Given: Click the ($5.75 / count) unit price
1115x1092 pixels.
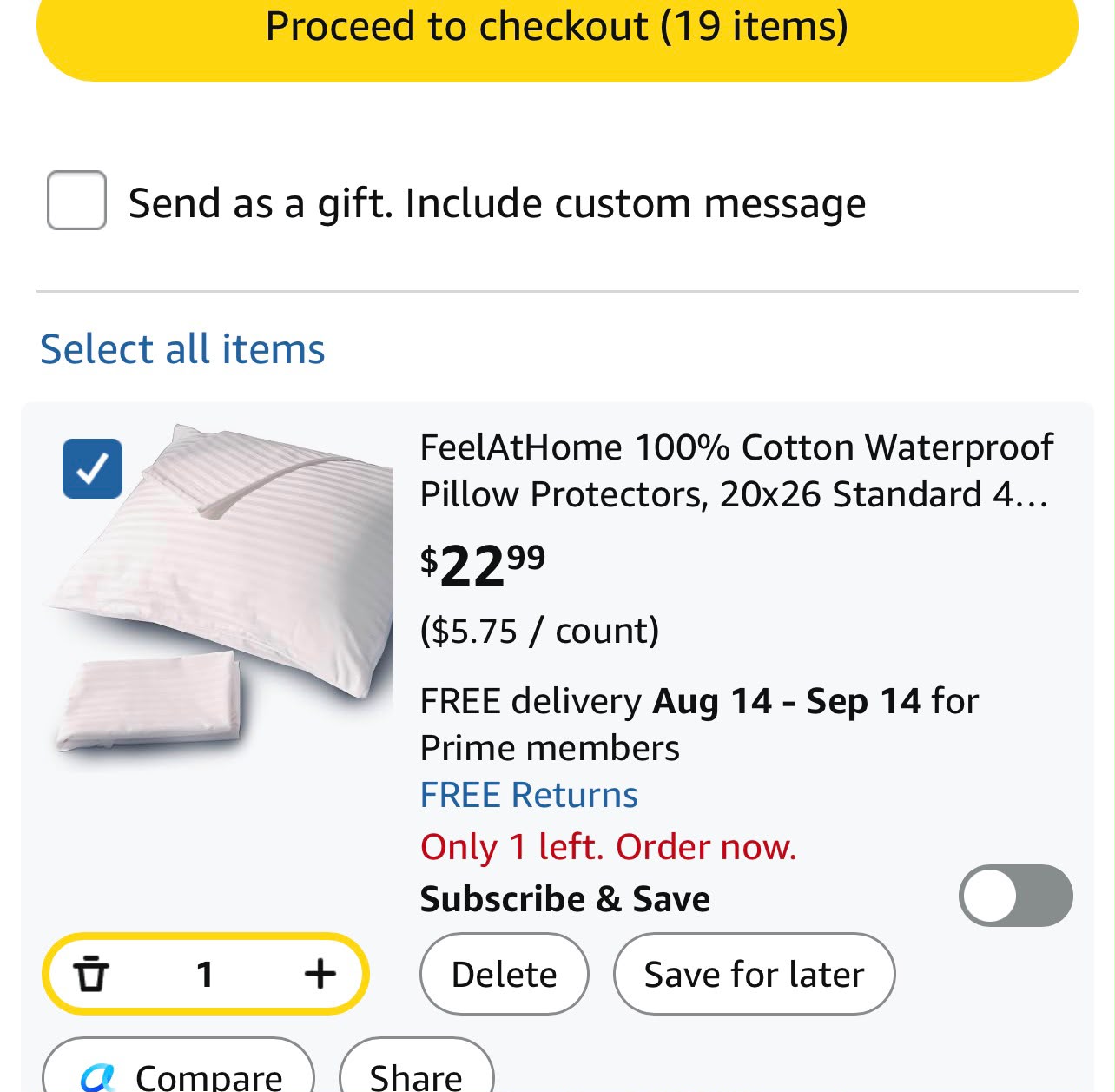Looking at the screenshot, I should pos(539,631).
